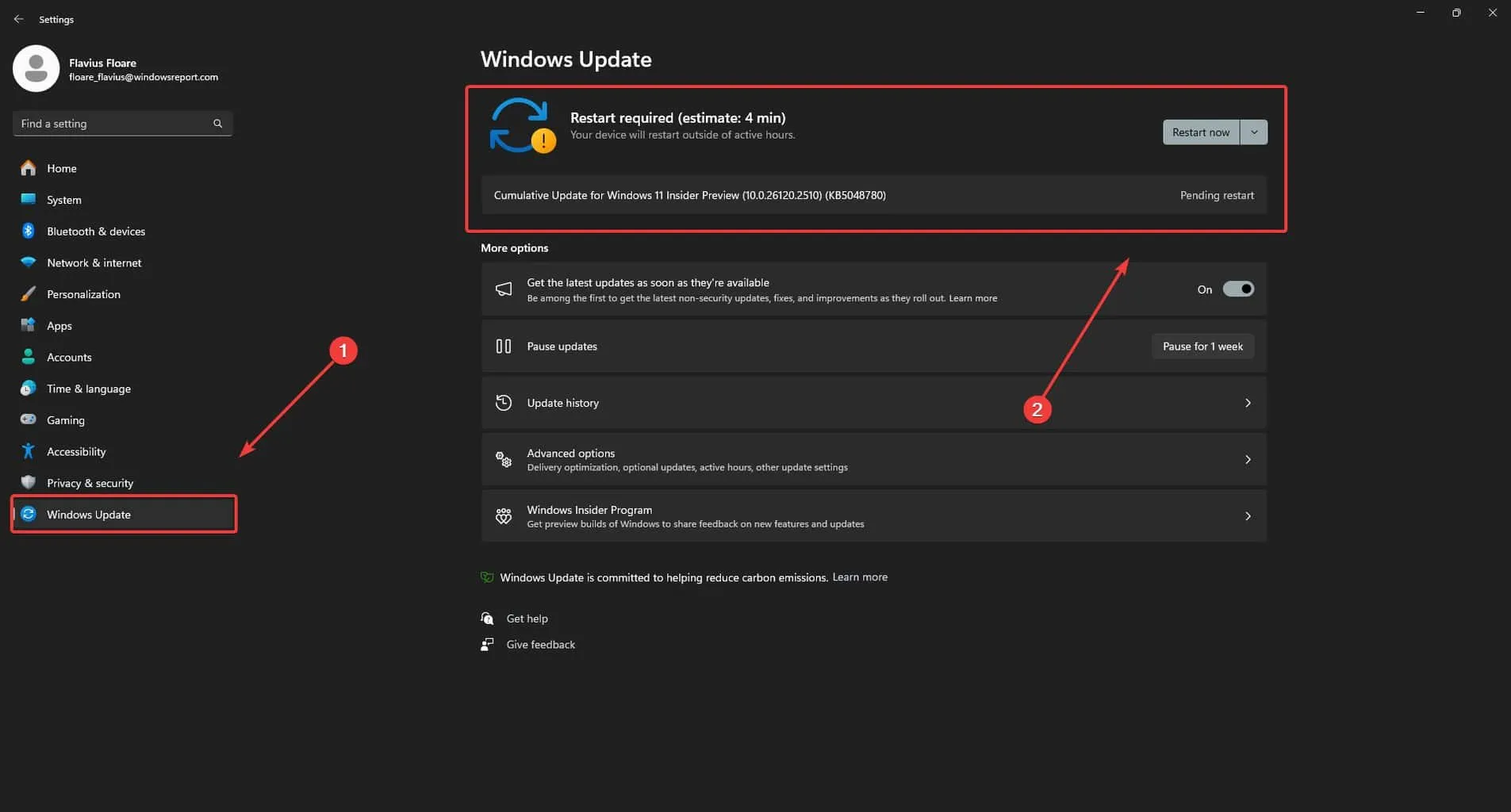Click the Restart required heading text
This screenshot has width=1511, height=812.
[678, 117]
